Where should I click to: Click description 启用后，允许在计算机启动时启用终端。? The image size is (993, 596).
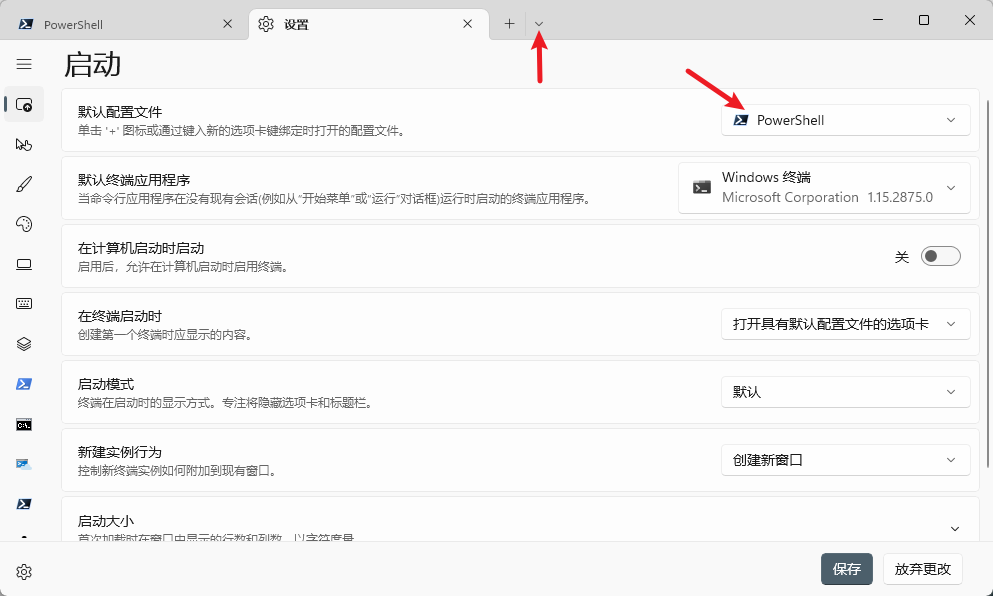coord(185,267)
